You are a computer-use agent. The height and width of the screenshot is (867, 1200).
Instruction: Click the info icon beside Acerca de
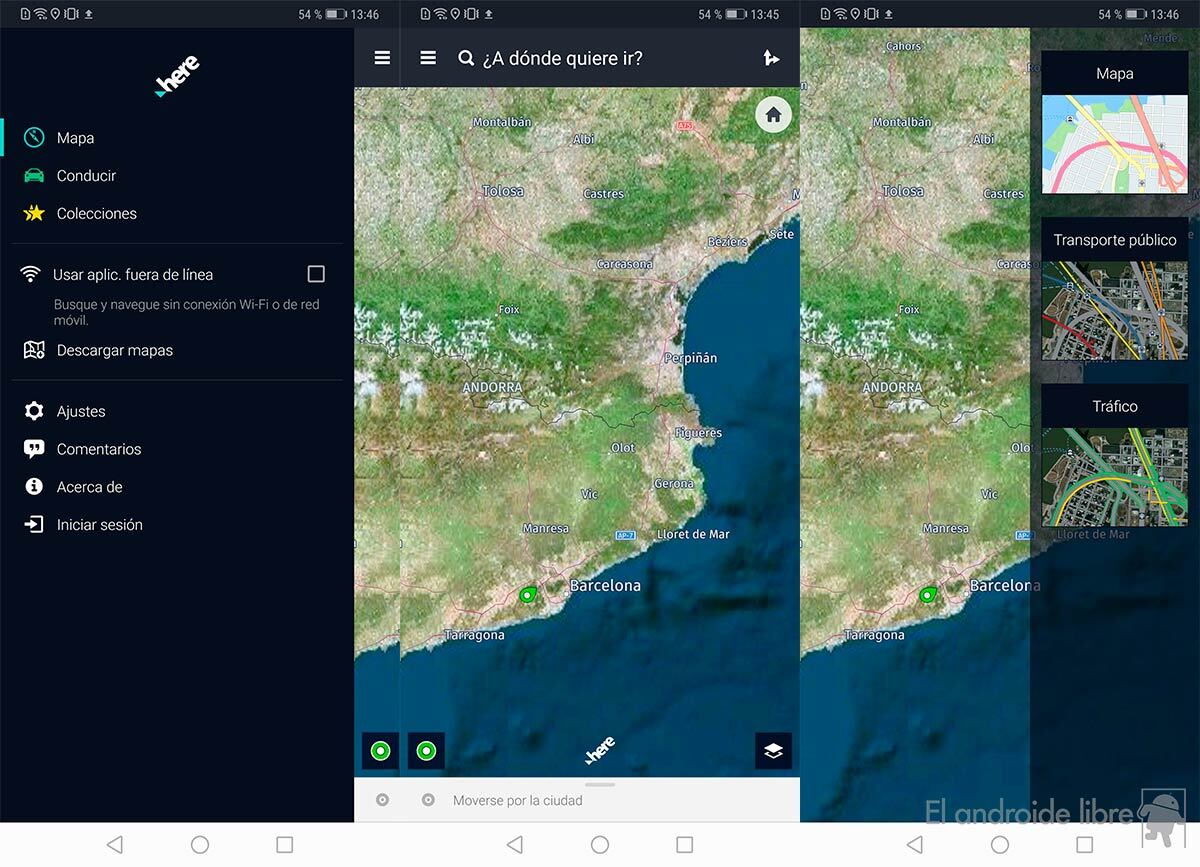(34, 487)
